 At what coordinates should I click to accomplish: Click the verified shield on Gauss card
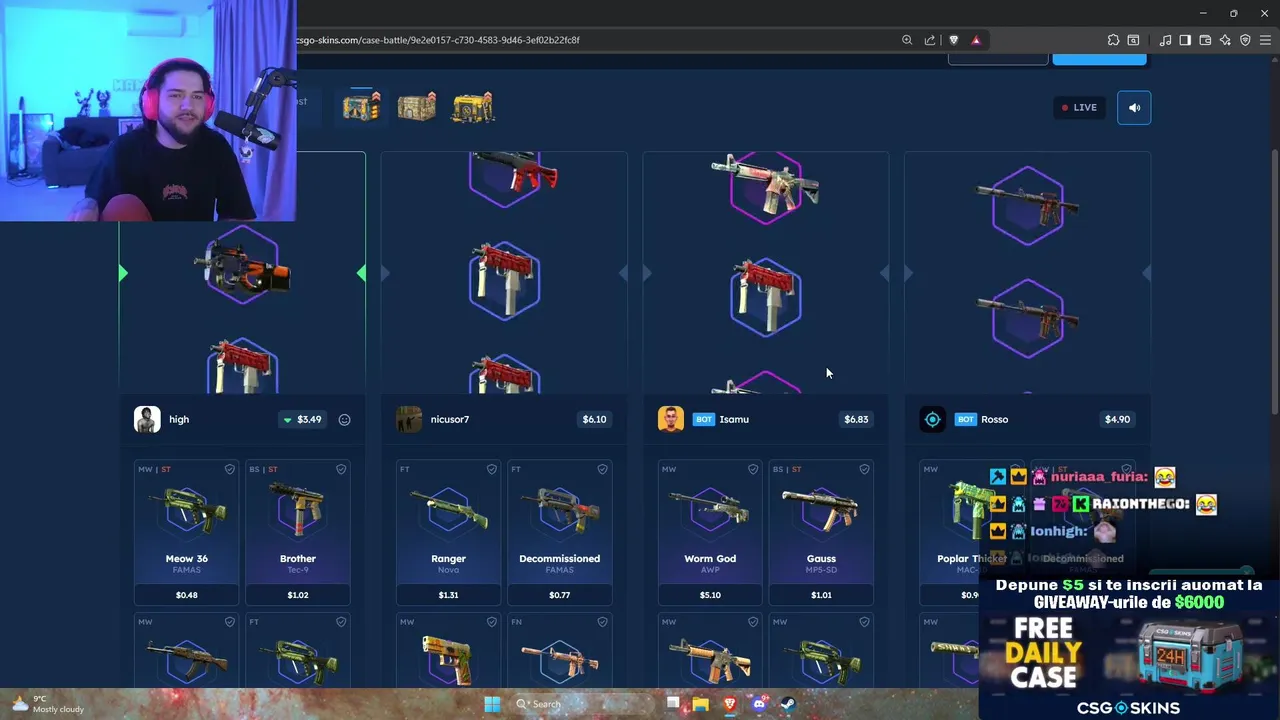[864, 469]
